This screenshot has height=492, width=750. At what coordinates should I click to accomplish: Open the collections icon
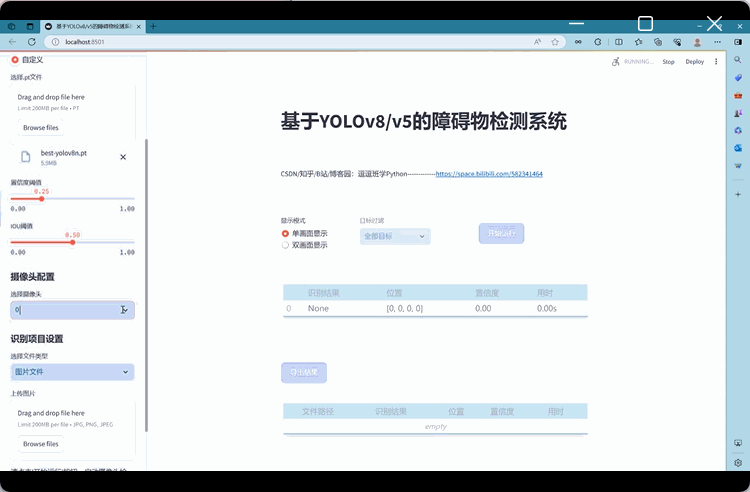(x=658, y=42)
